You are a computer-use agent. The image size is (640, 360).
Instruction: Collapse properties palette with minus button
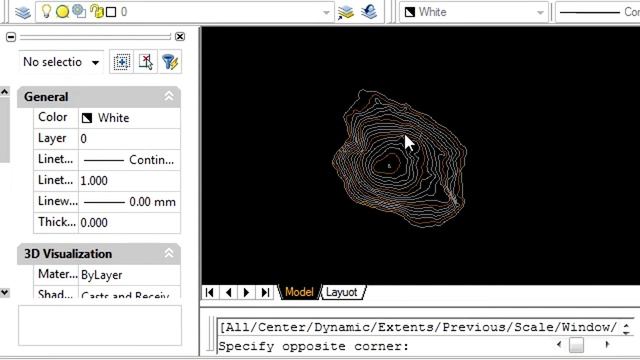point(11,37)
